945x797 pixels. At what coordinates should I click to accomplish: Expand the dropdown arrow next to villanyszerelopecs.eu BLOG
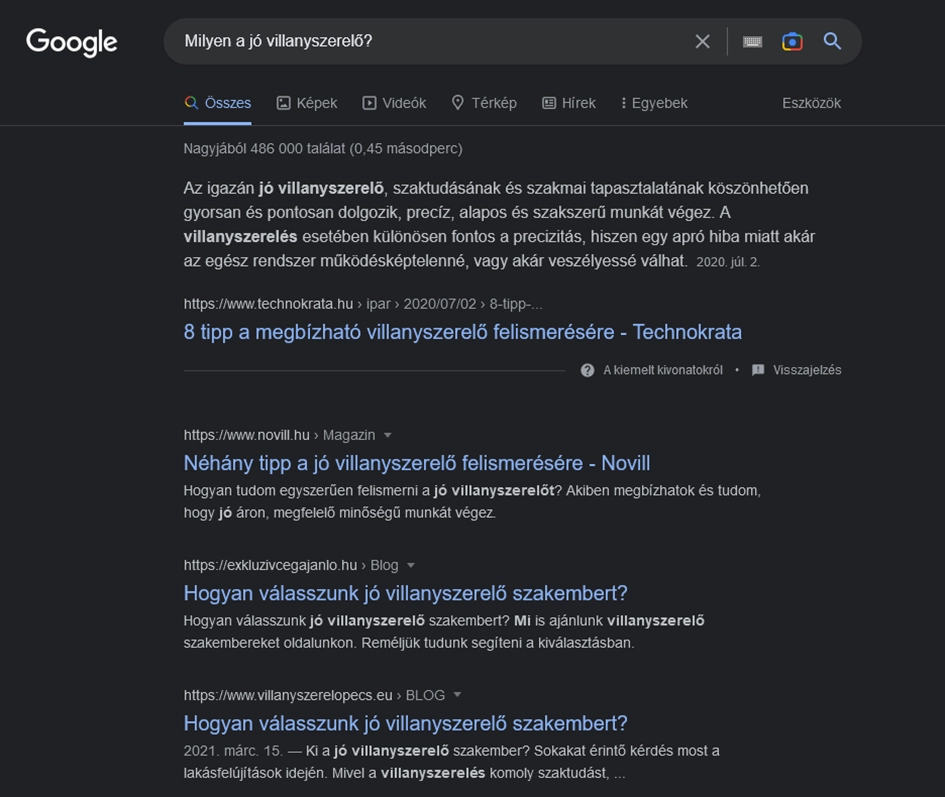pos(457,695)
